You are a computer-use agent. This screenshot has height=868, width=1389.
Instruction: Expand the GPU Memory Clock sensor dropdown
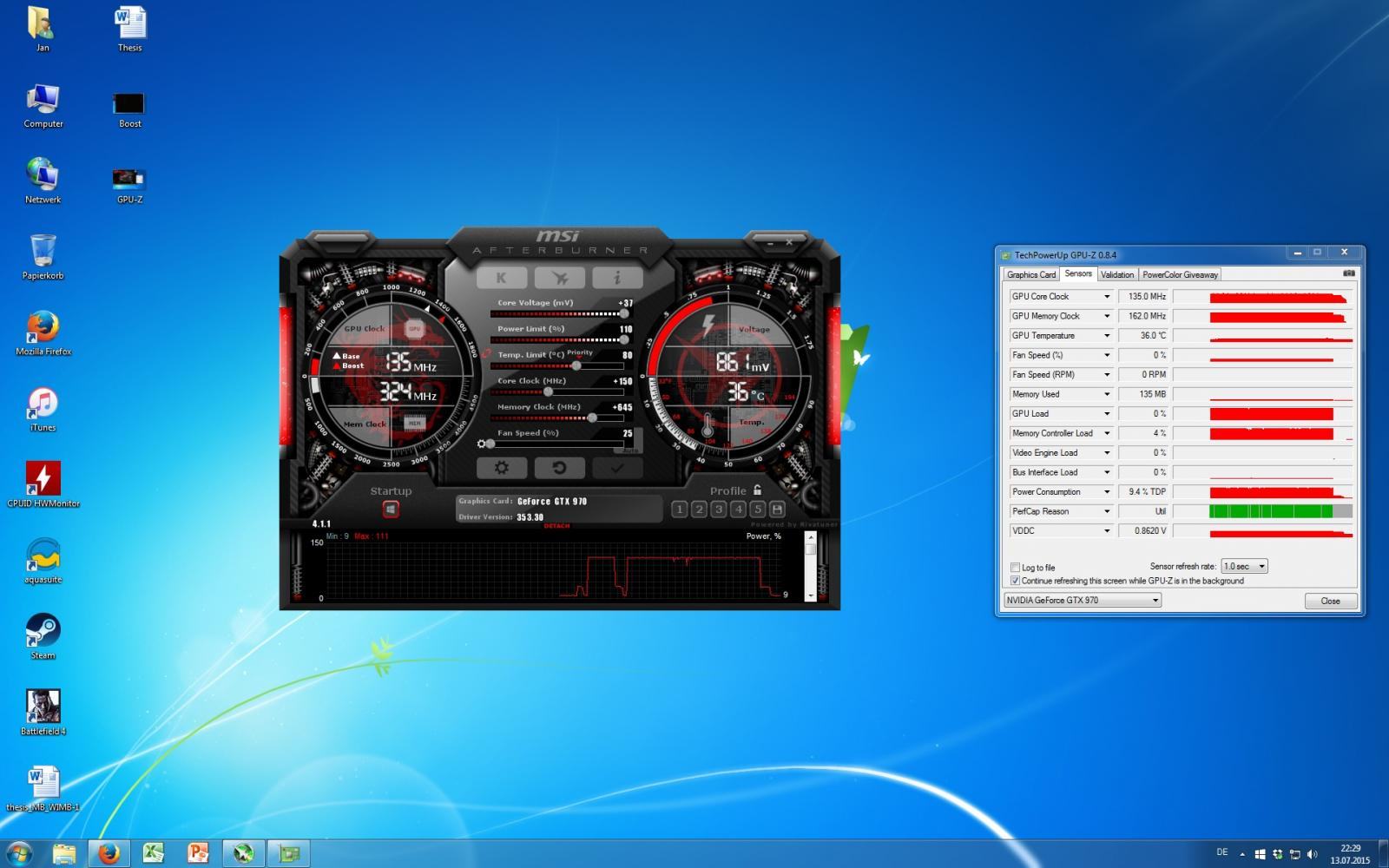click(x=1107, y=316)
